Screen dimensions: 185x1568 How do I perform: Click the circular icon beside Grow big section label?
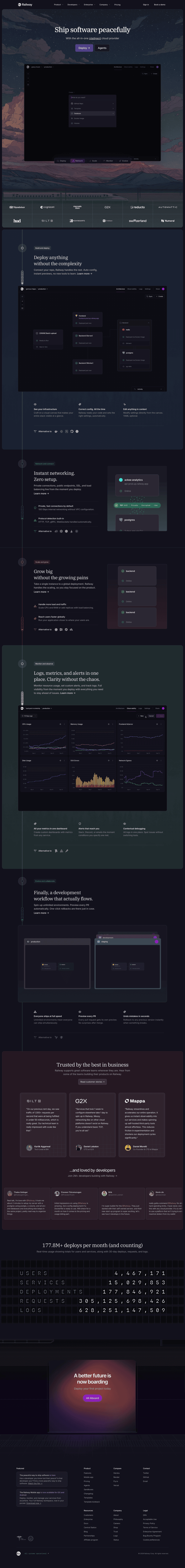coord(23,562)
